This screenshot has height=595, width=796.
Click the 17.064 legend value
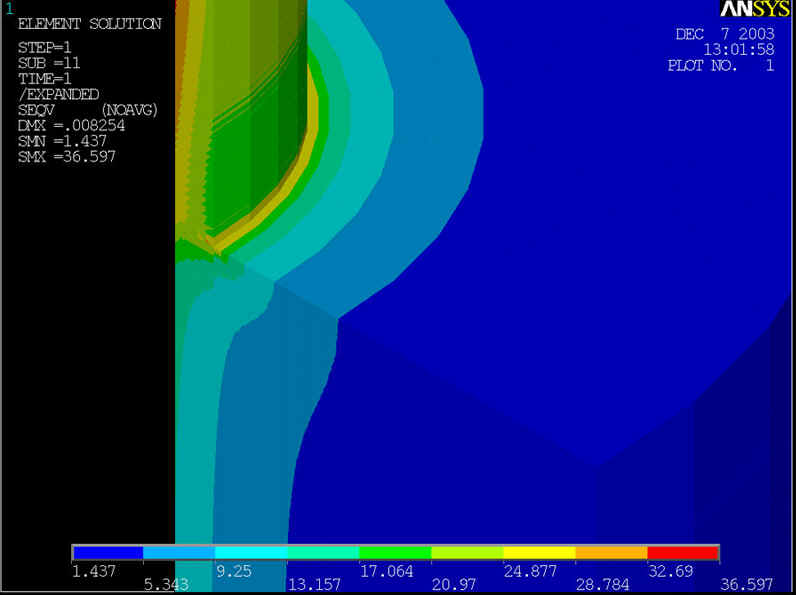click(386, 572)
